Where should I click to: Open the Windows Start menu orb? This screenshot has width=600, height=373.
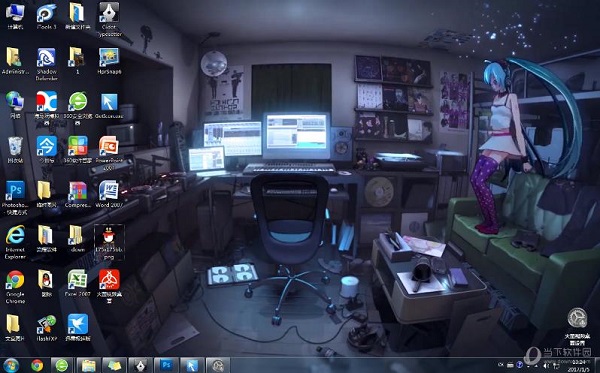click(11, 365)
